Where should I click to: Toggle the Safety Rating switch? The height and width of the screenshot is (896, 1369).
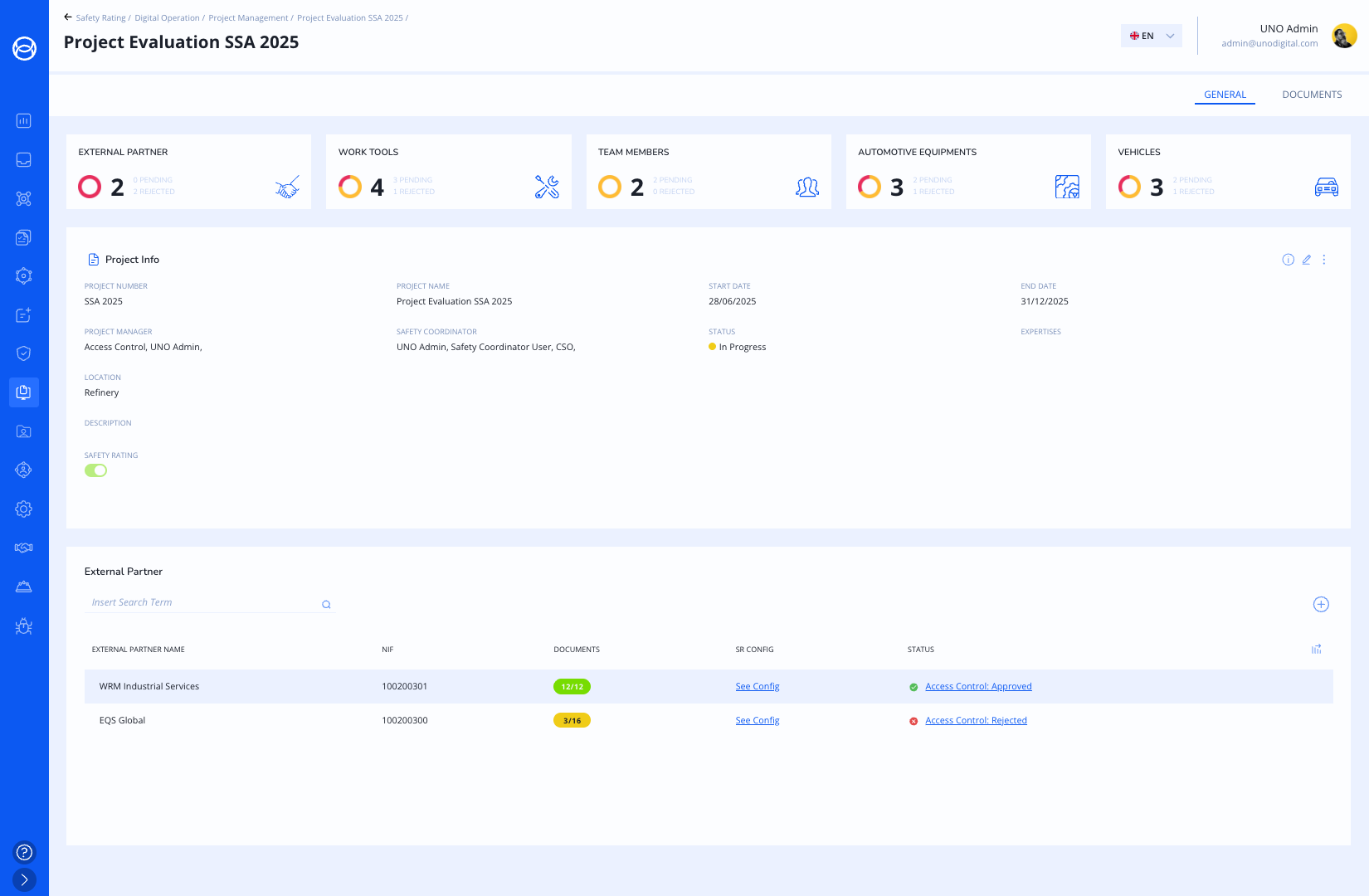click(96, 470)
